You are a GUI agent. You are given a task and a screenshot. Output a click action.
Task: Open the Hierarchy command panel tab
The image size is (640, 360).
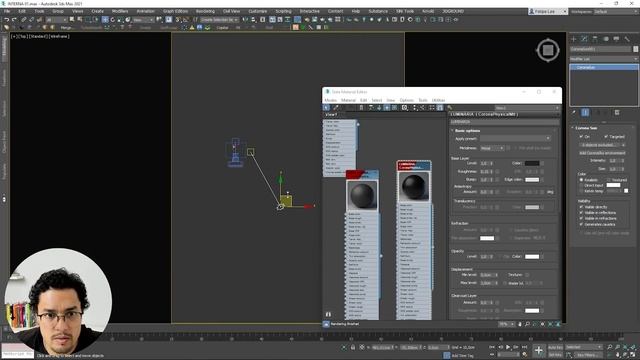(595, 39)
